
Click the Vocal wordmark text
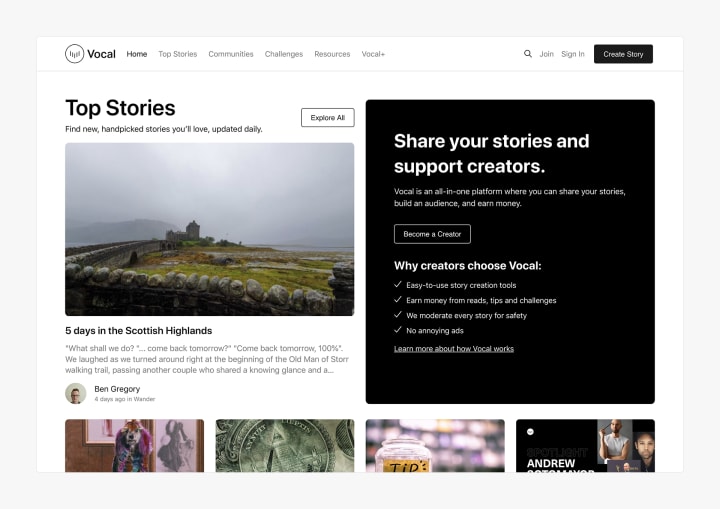(x=101, y=54)
